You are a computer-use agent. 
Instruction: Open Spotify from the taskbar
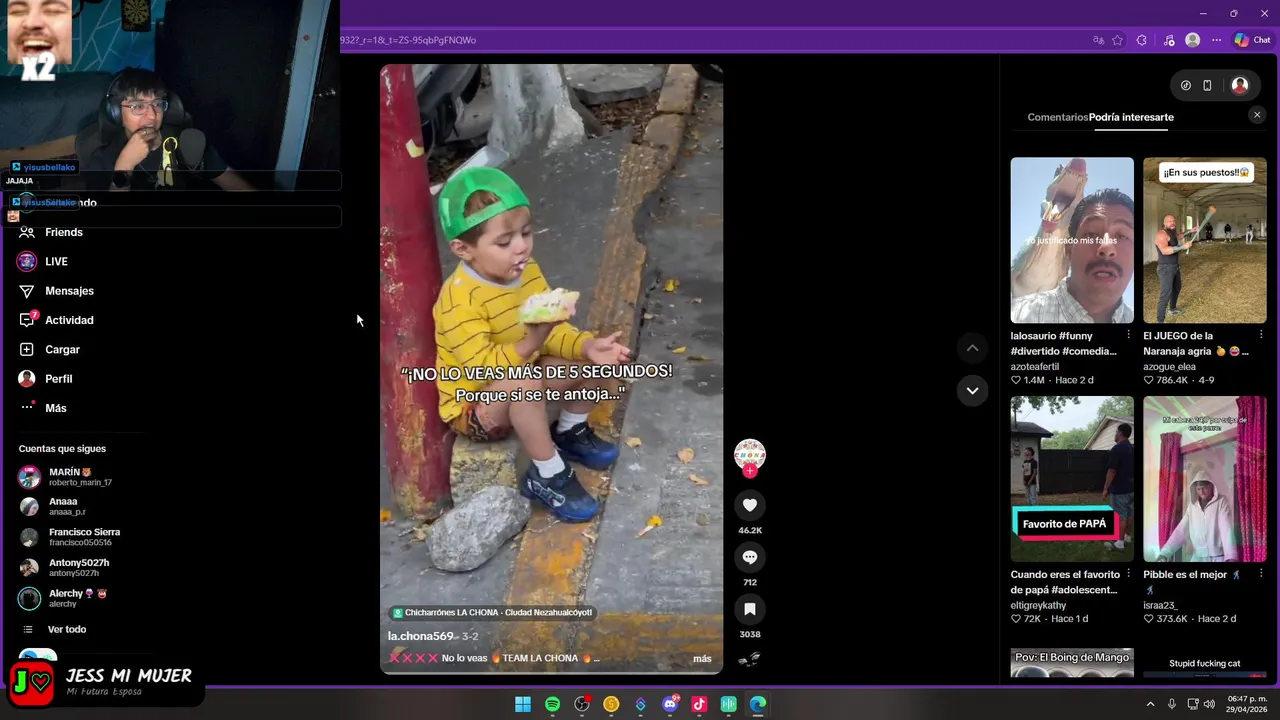pos(552,704)
